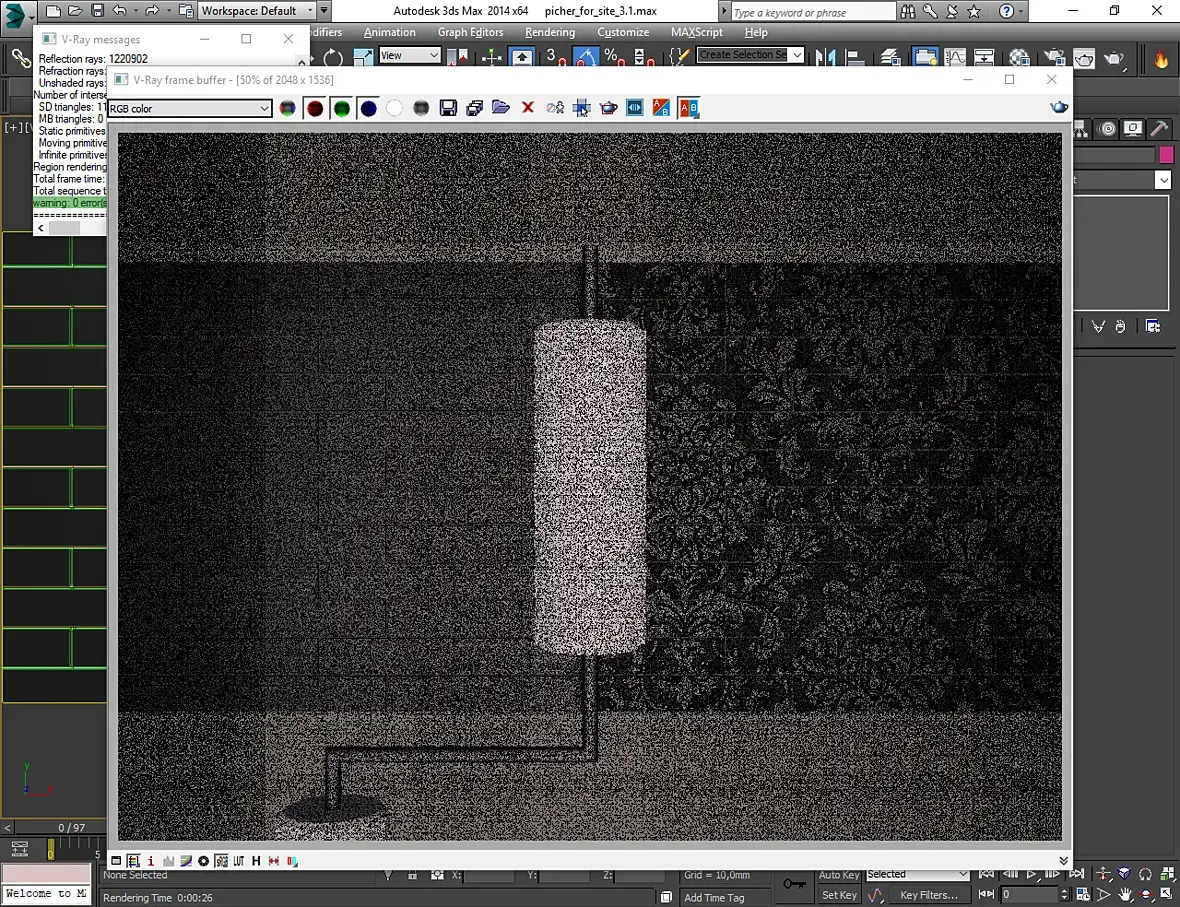The image size is (1180, 907).
Task: Click the Save File floppy in quick access toolbar
Action: (97, 11)
